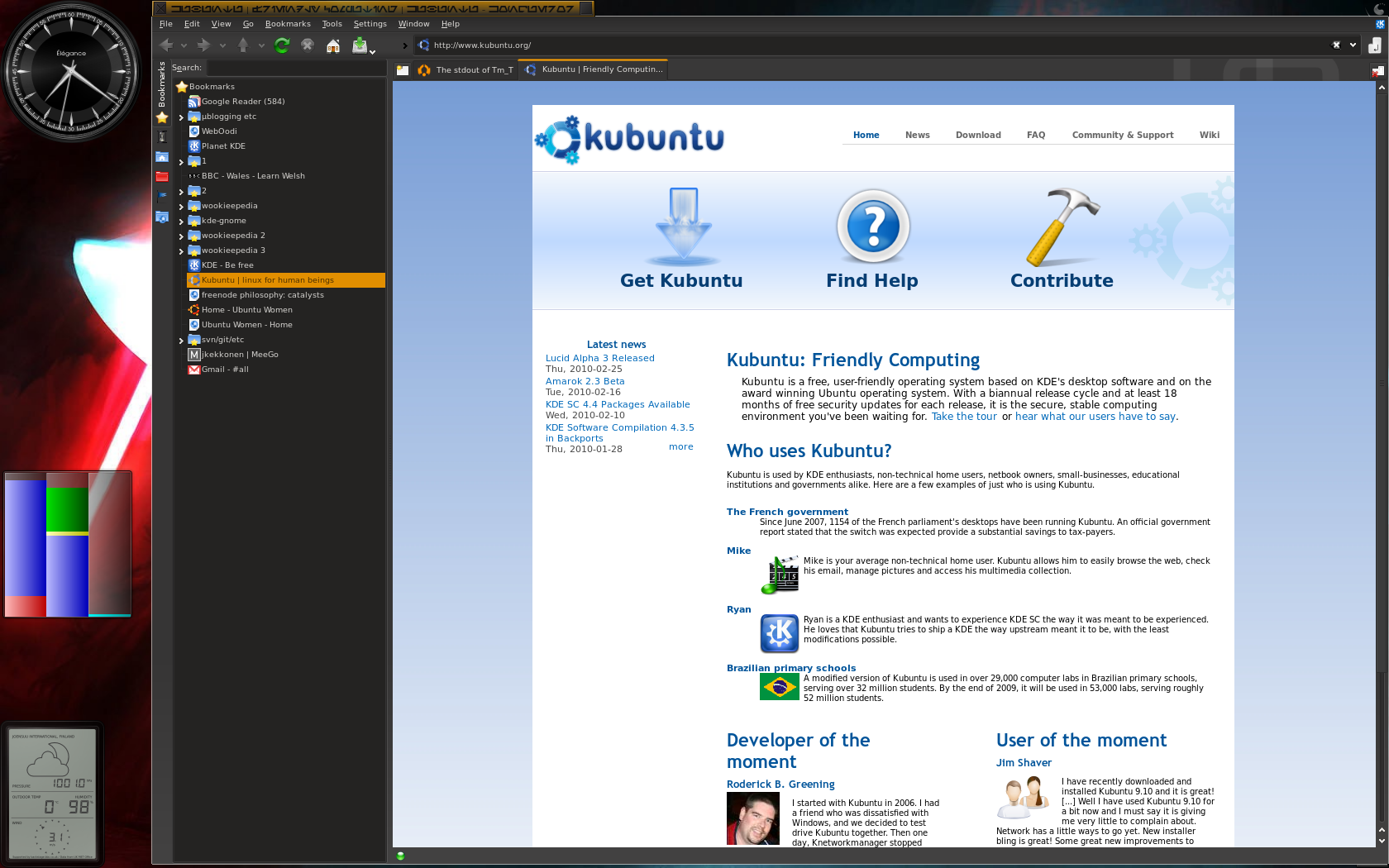Click the Get Kubuntu download arrow image
Viewport: 1389px width, 868px height.
coord(683,227)
